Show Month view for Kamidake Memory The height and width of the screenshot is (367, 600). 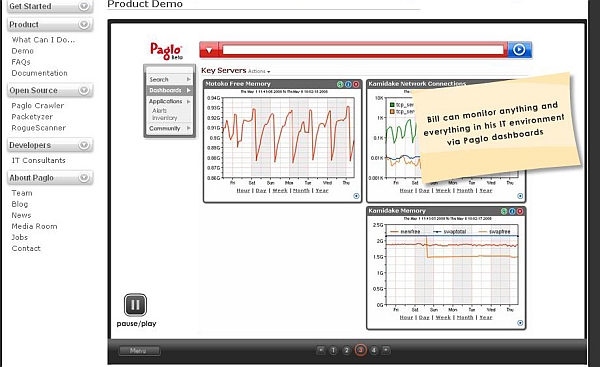point(465,318)
